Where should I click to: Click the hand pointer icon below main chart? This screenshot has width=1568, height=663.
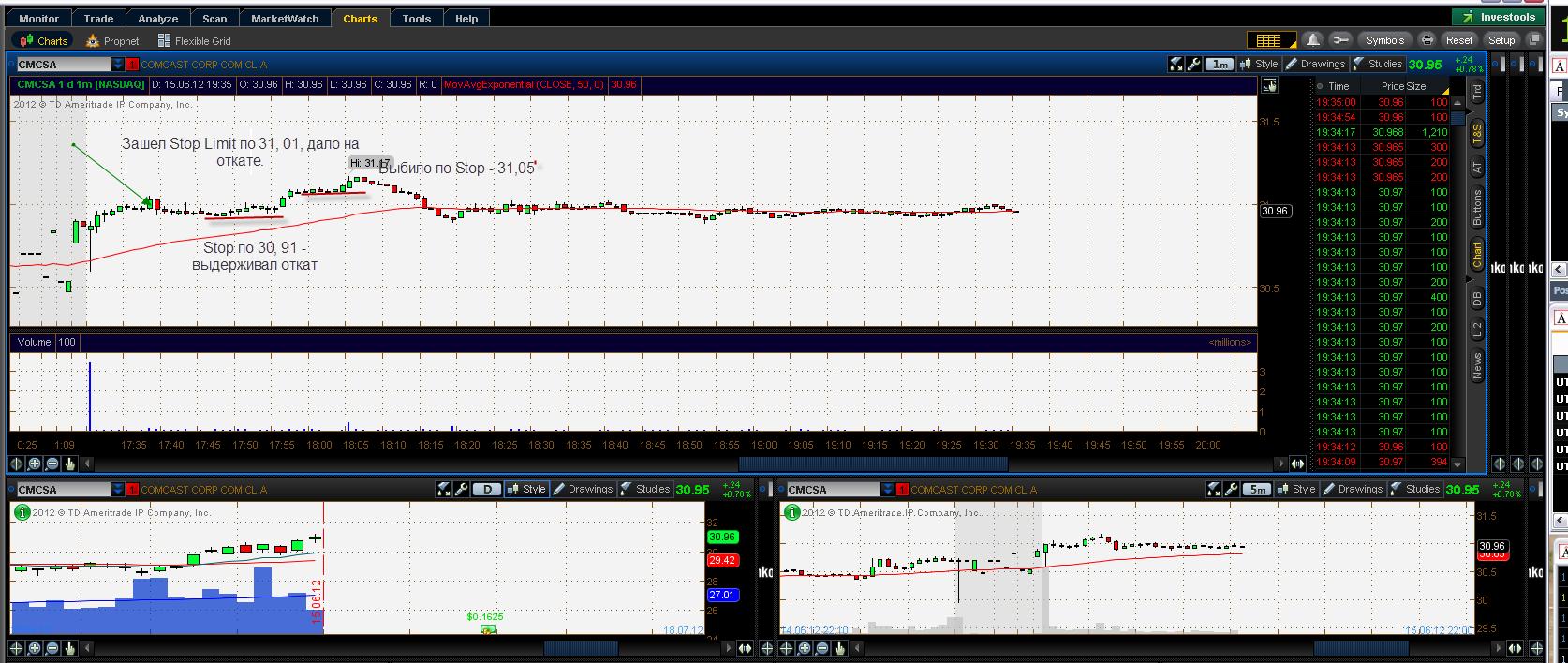[x=70, y=464]
